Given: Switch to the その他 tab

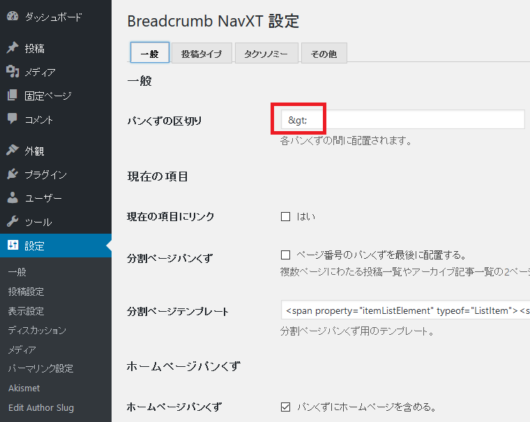Looking at the screenshot, I should 324,53.
